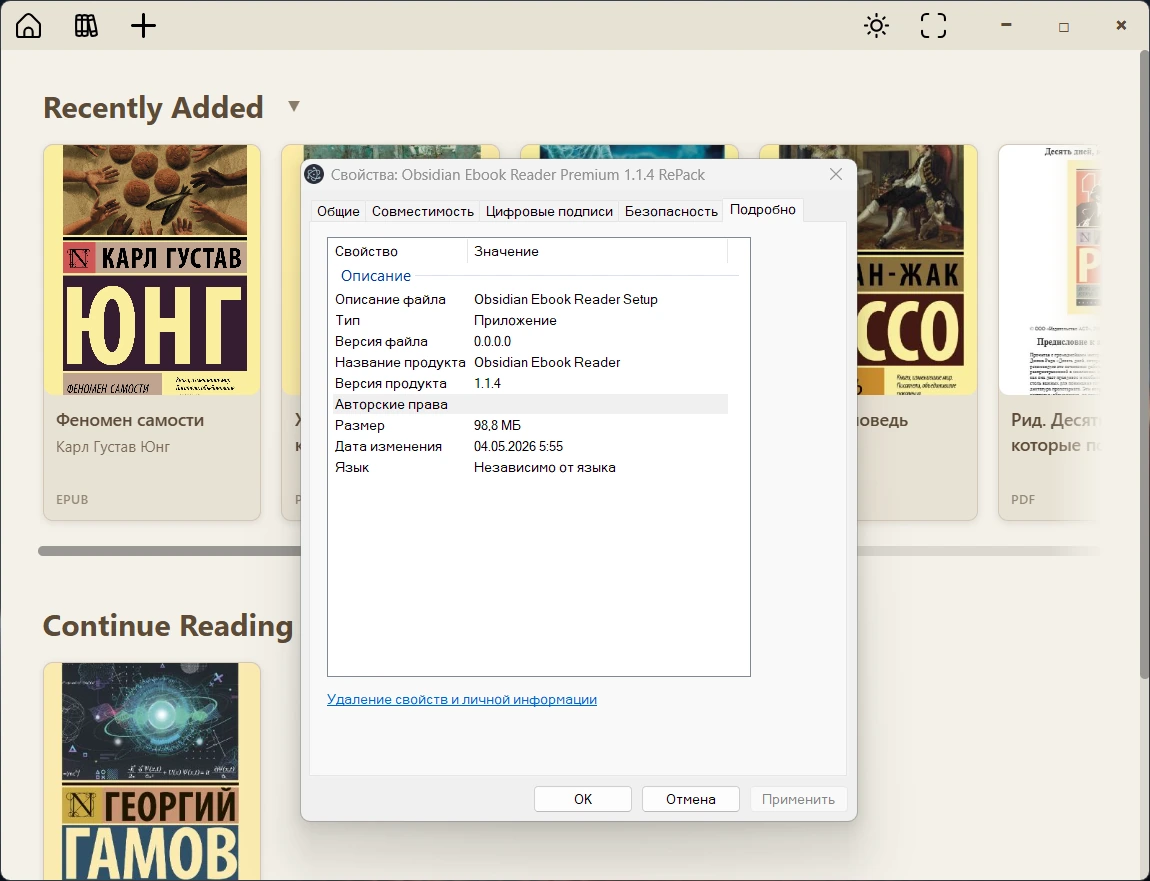Viewport: 1150px width, 881px height.
Task: Select the Версия продукта row
Action: point(530,383)
